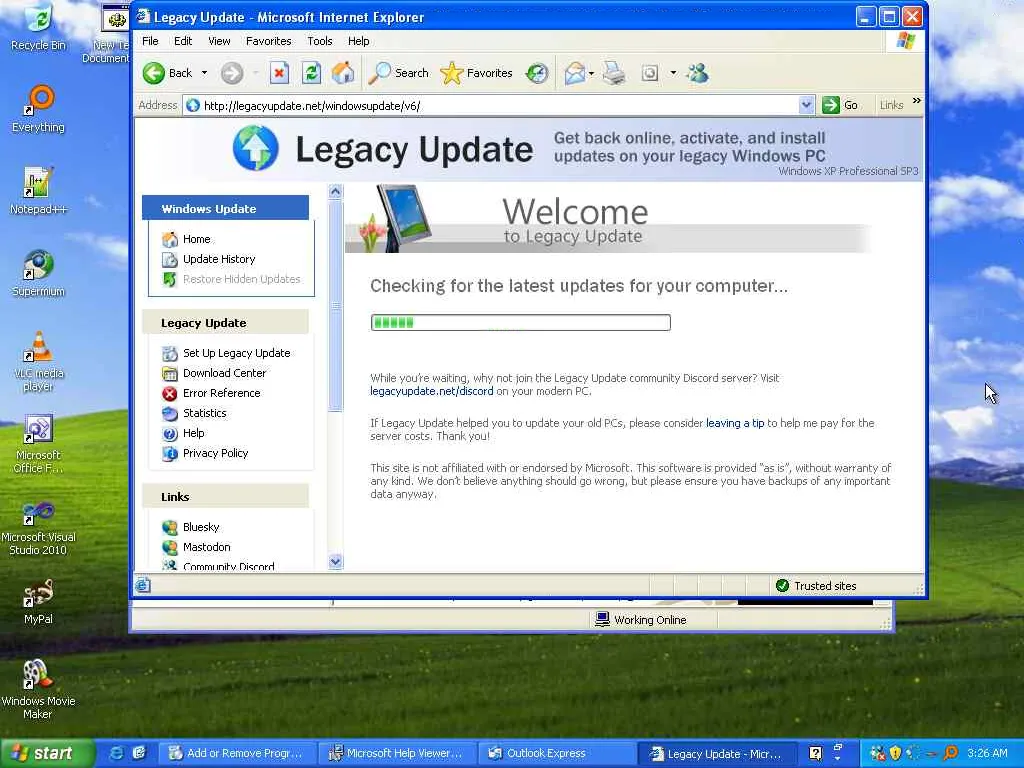Switch to Microsoft Help Viewer taskbar button
Viewport: 1024px width, 768px height.
(396, 754)
